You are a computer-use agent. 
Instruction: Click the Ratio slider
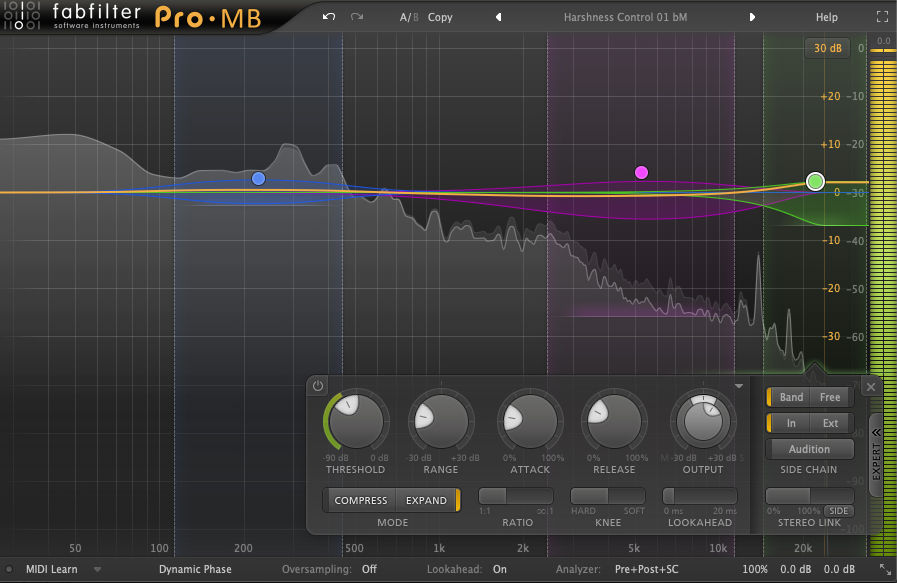[x=516, y=495]
